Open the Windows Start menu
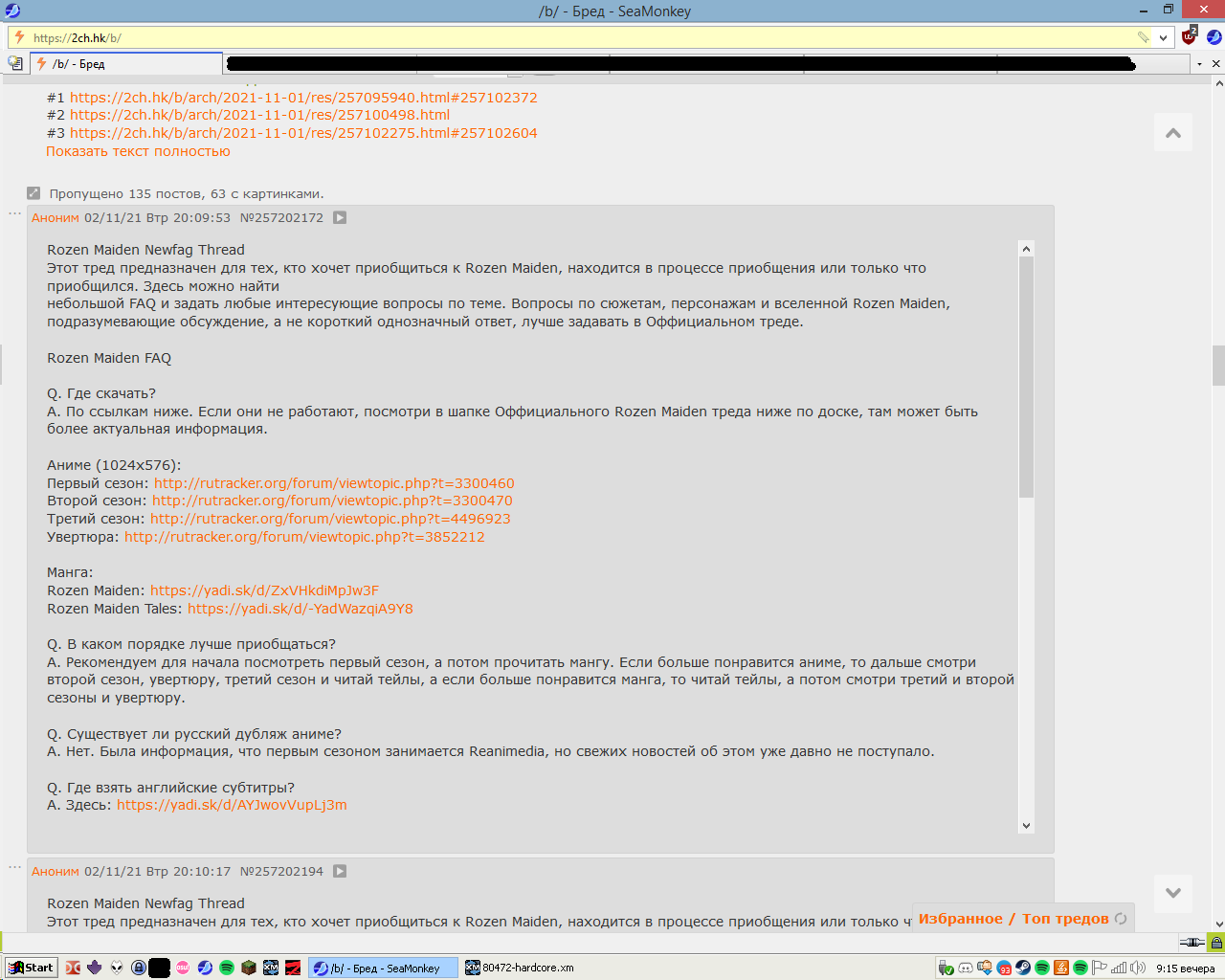The image size is (1225, 980). click(x=32, y=968)
